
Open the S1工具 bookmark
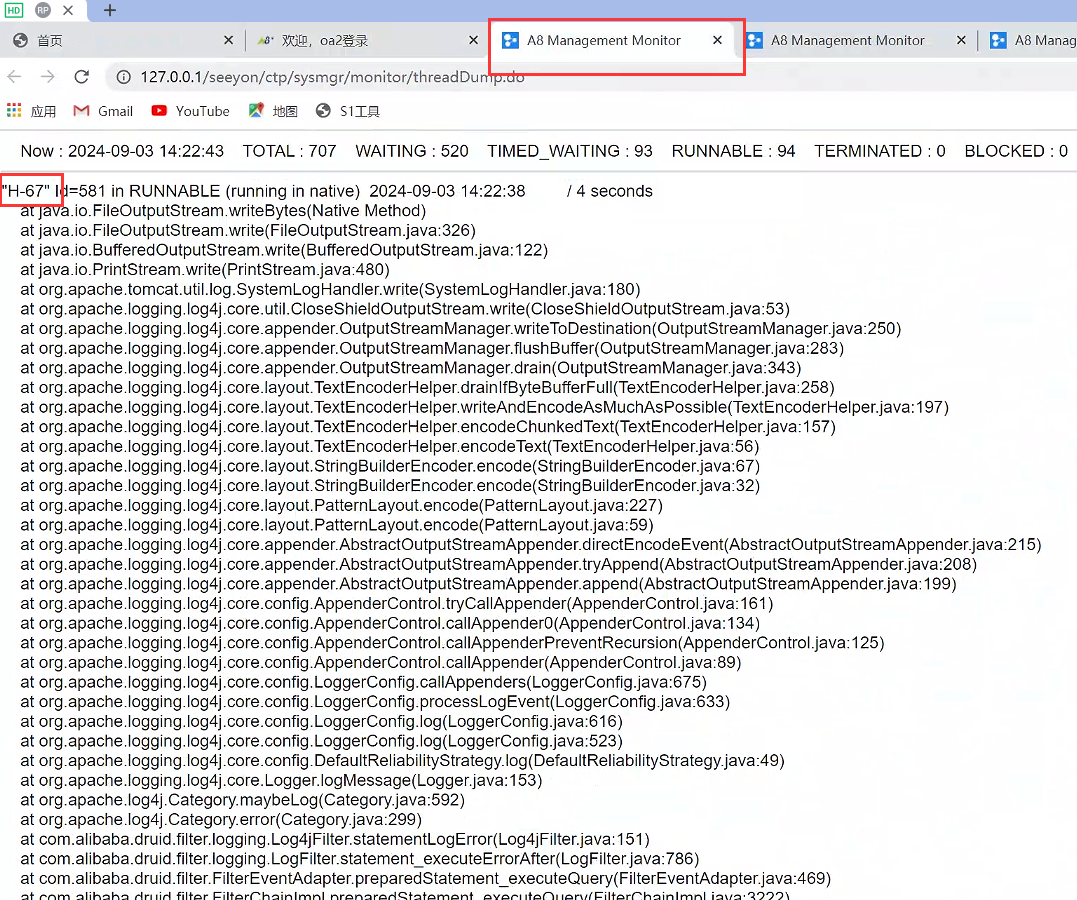tap(348, 111)
